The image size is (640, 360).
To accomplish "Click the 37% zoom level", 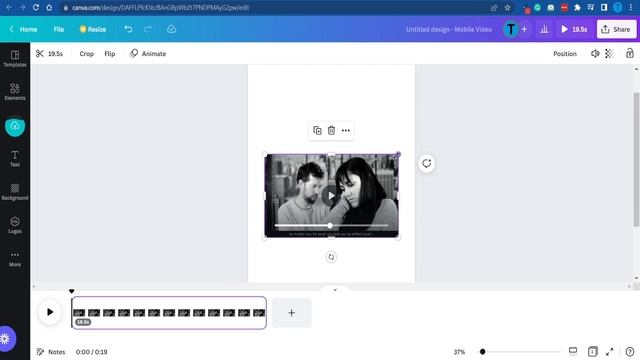I will pyautogui.click(x=459, y=351).
